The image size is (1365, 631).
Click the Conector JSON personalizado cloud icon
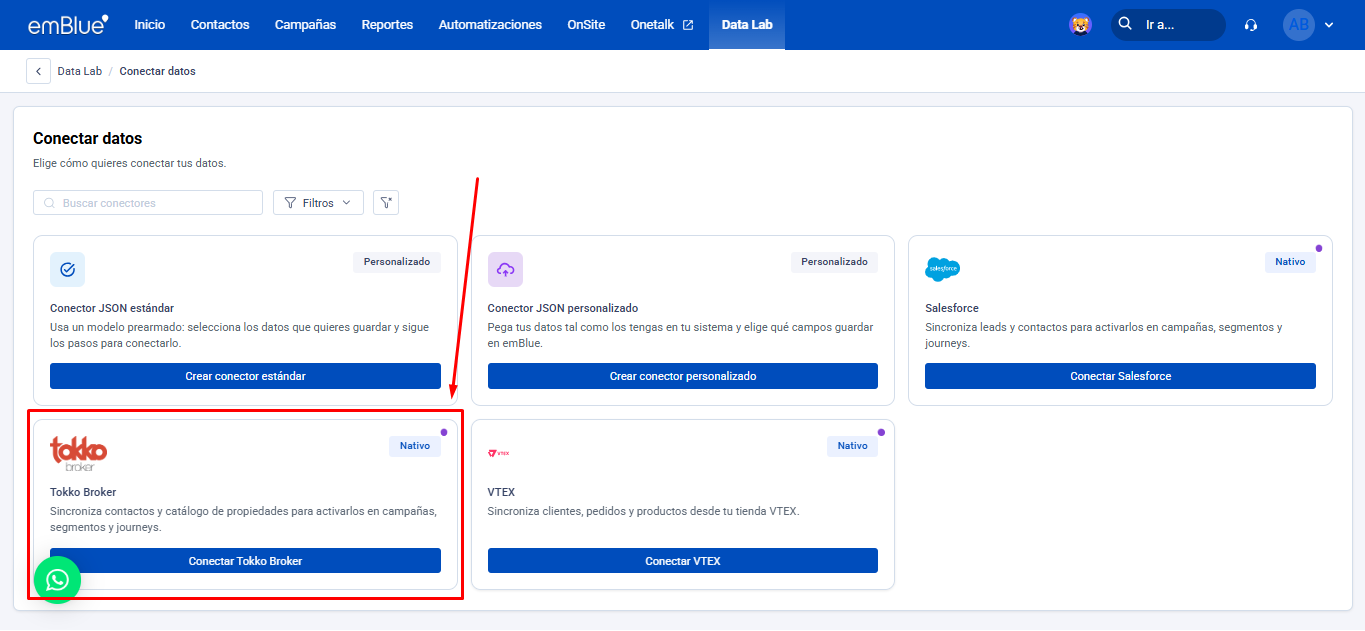click(505, 269)
